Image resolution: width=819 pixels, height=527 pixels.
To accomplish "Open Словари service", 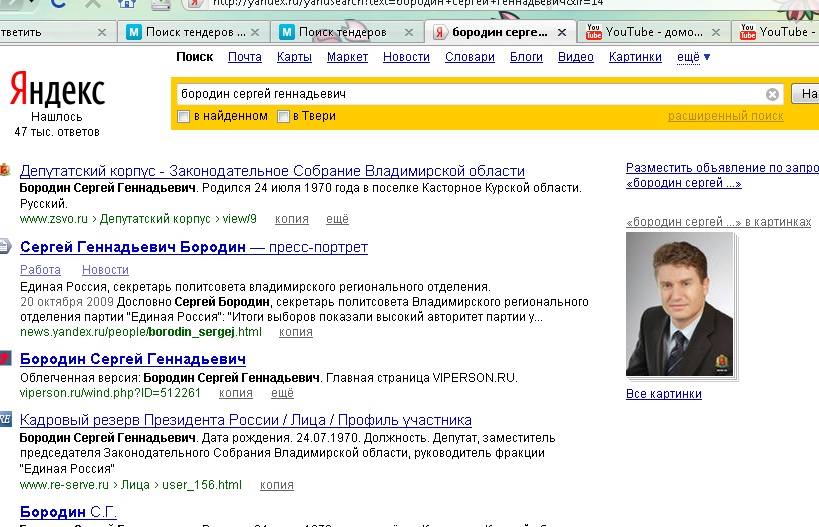I will point(470,57).
